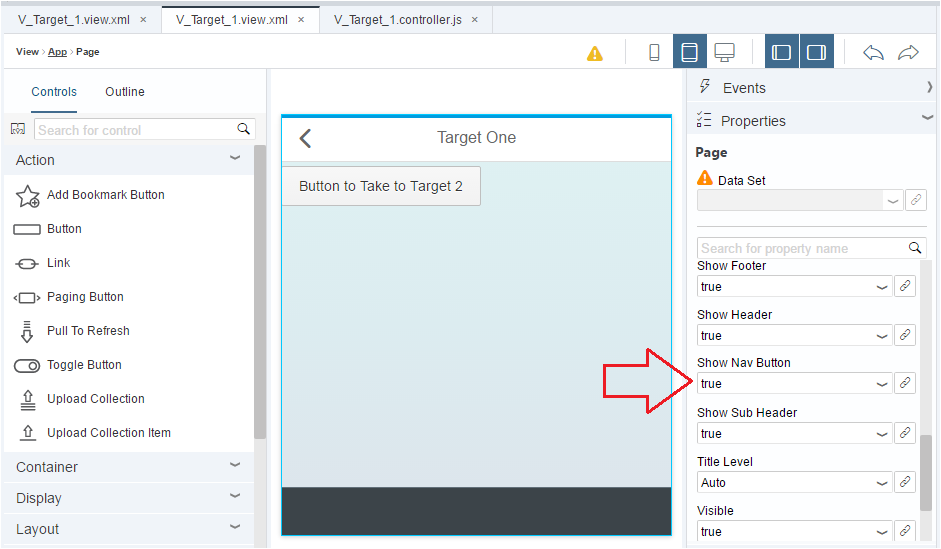This screenshot has width=941, height=549.
Task: Toggle the left pane visibility
Action: (x=781, y=52)
